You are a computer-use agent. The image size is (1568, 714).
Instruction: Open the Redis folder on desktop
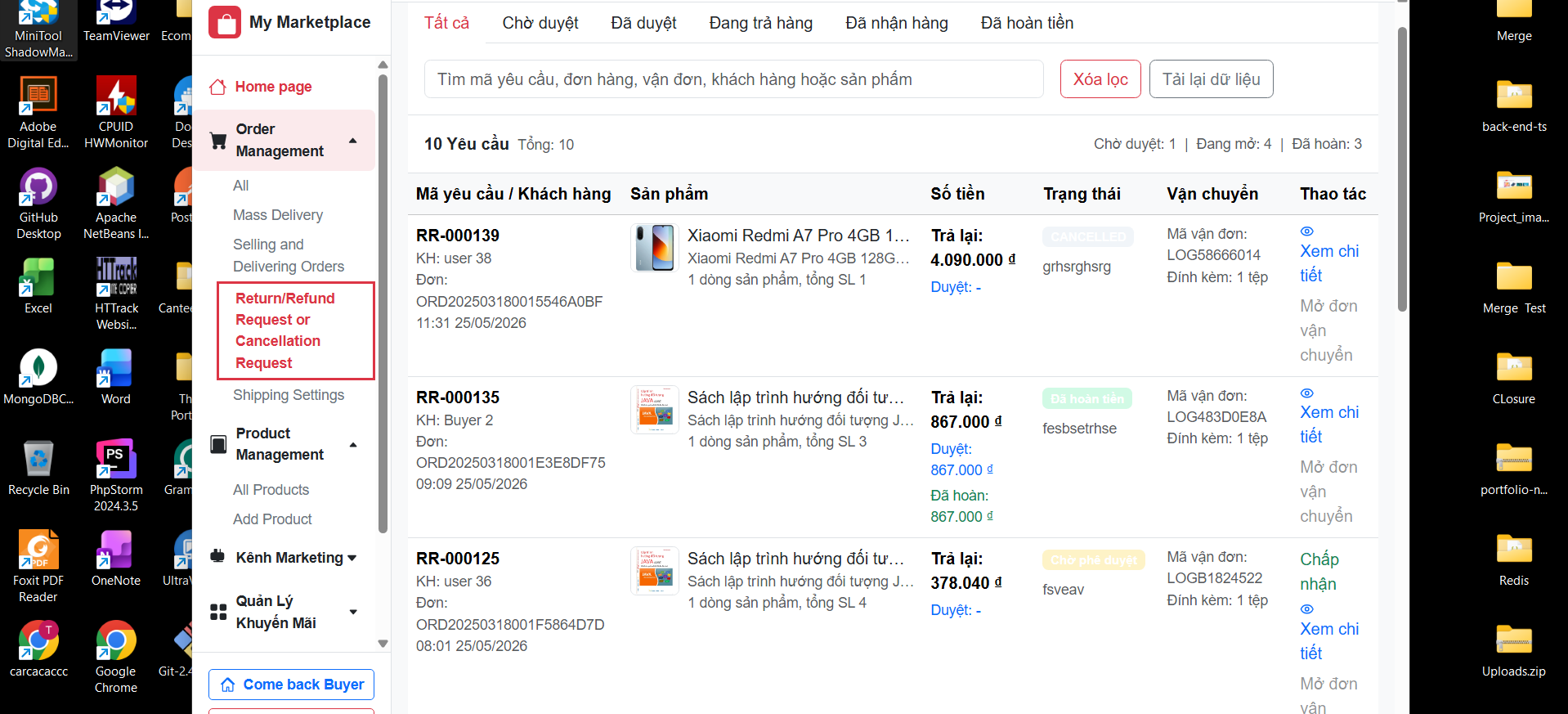1514,559
